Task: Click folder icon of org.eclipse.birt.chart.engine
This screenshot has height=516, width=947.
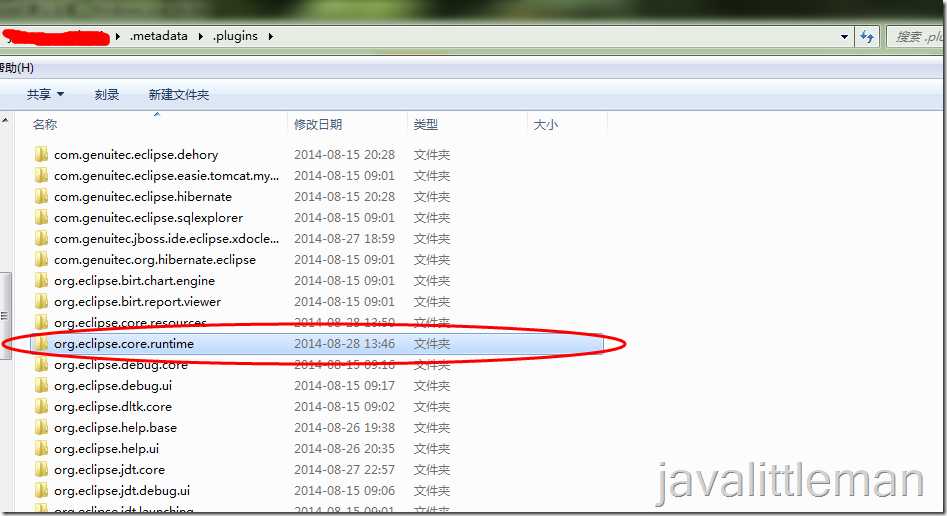Action: 41,280
